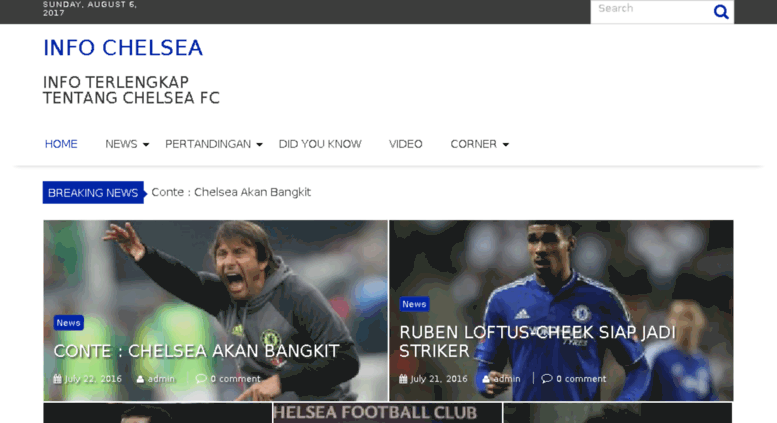The image size is (777, 423).
Task: Click author icon on Loftus-Cheek article
Action: [486, 379]
